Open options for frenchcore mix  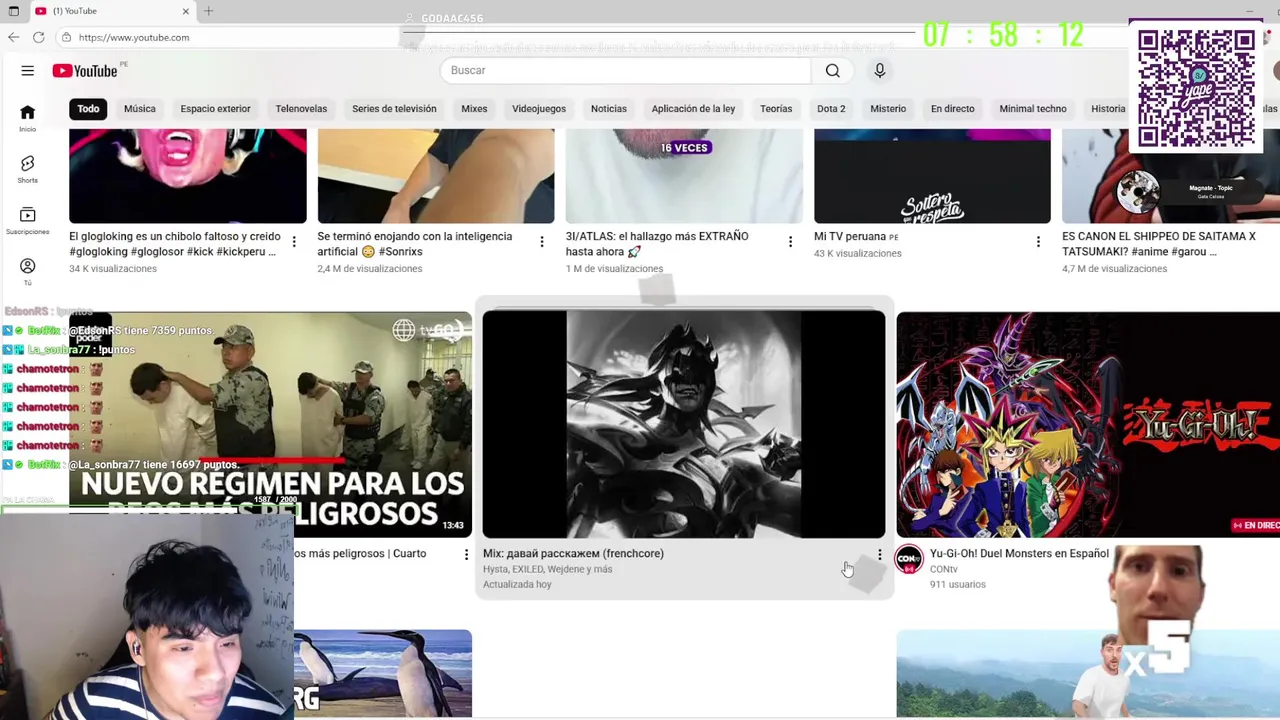(880, 554)
